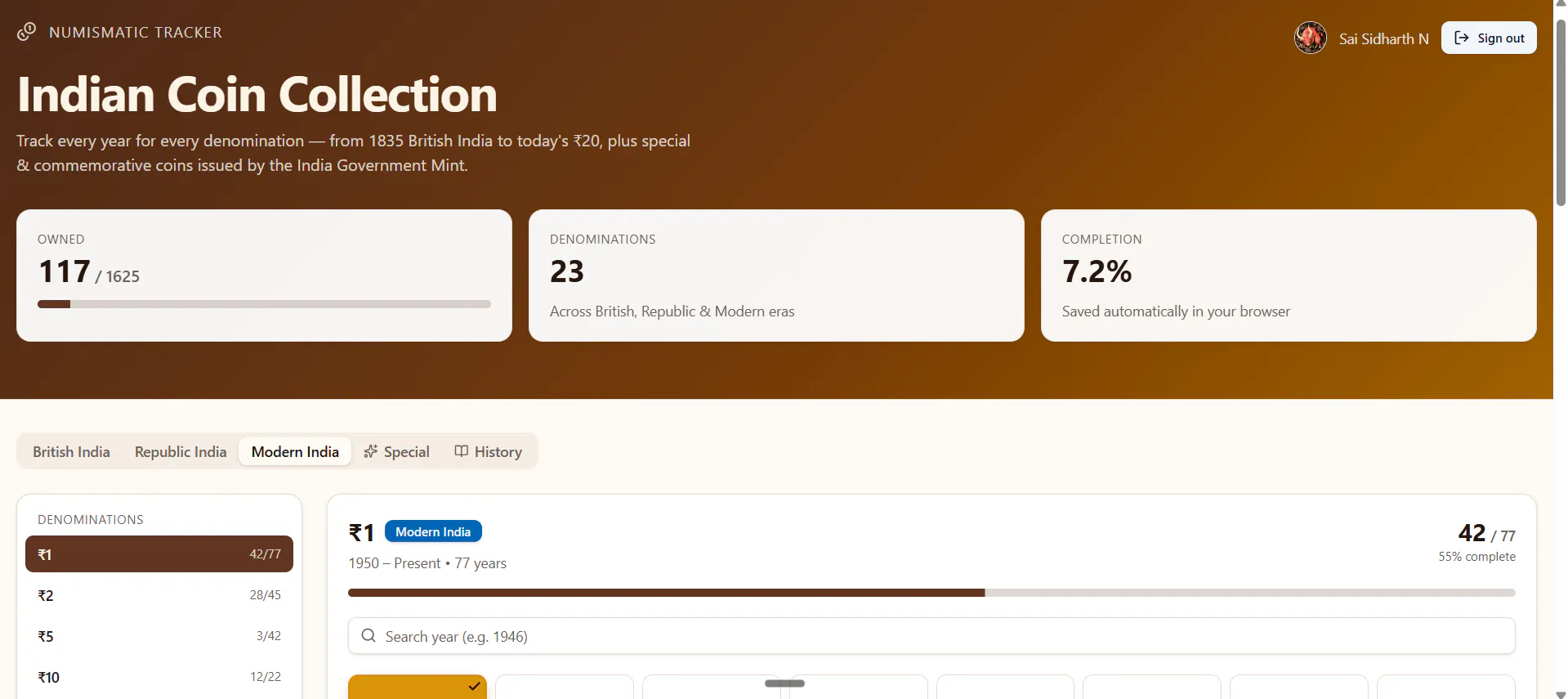Click the NUMISMATIC TRACKER title text
The height and width of the screenshot is (699, 1568).
pos(136,33)
